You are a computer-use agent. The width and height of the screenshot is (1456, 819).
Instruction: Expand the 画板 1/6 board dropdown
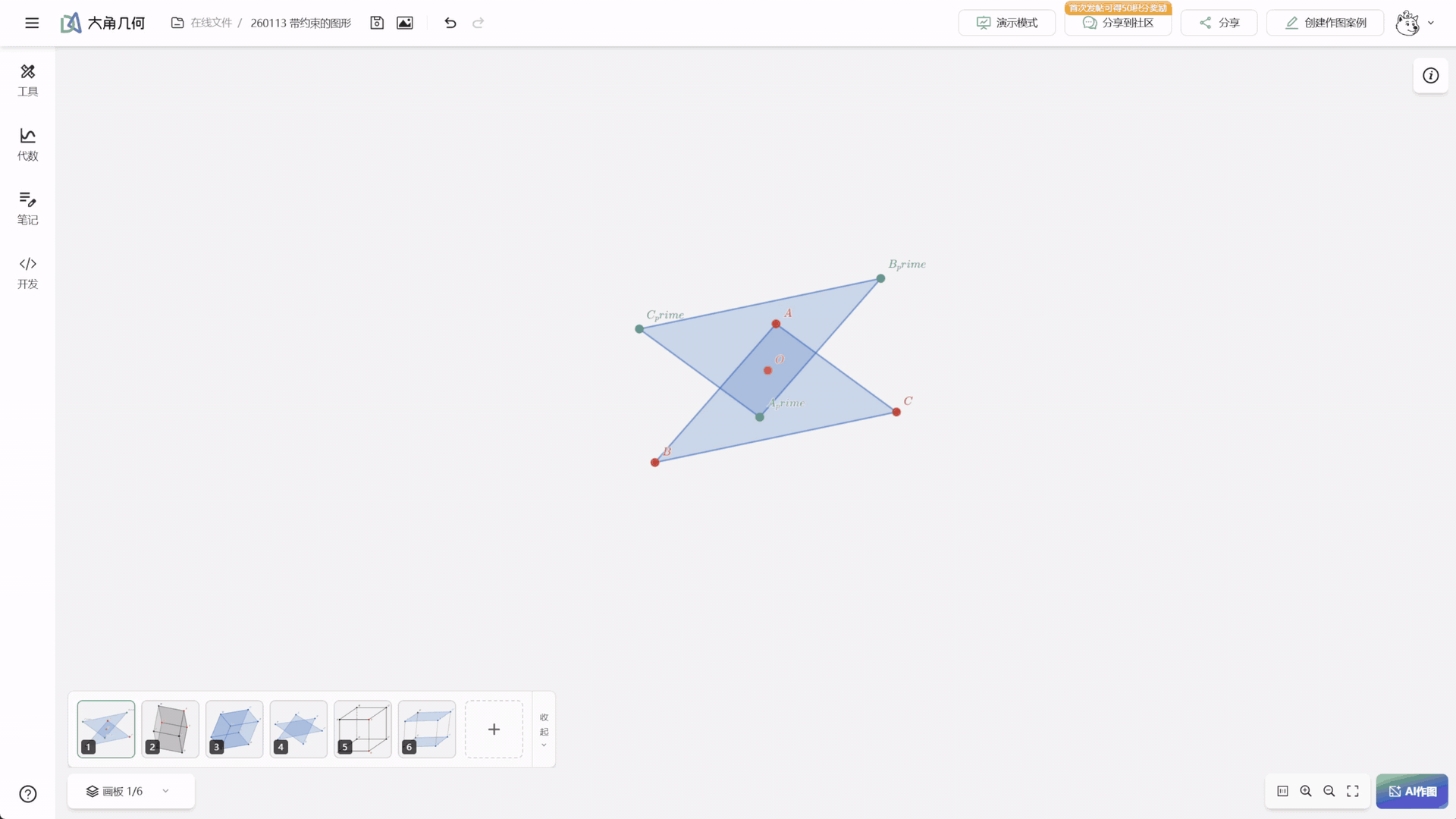pos(130,791)
